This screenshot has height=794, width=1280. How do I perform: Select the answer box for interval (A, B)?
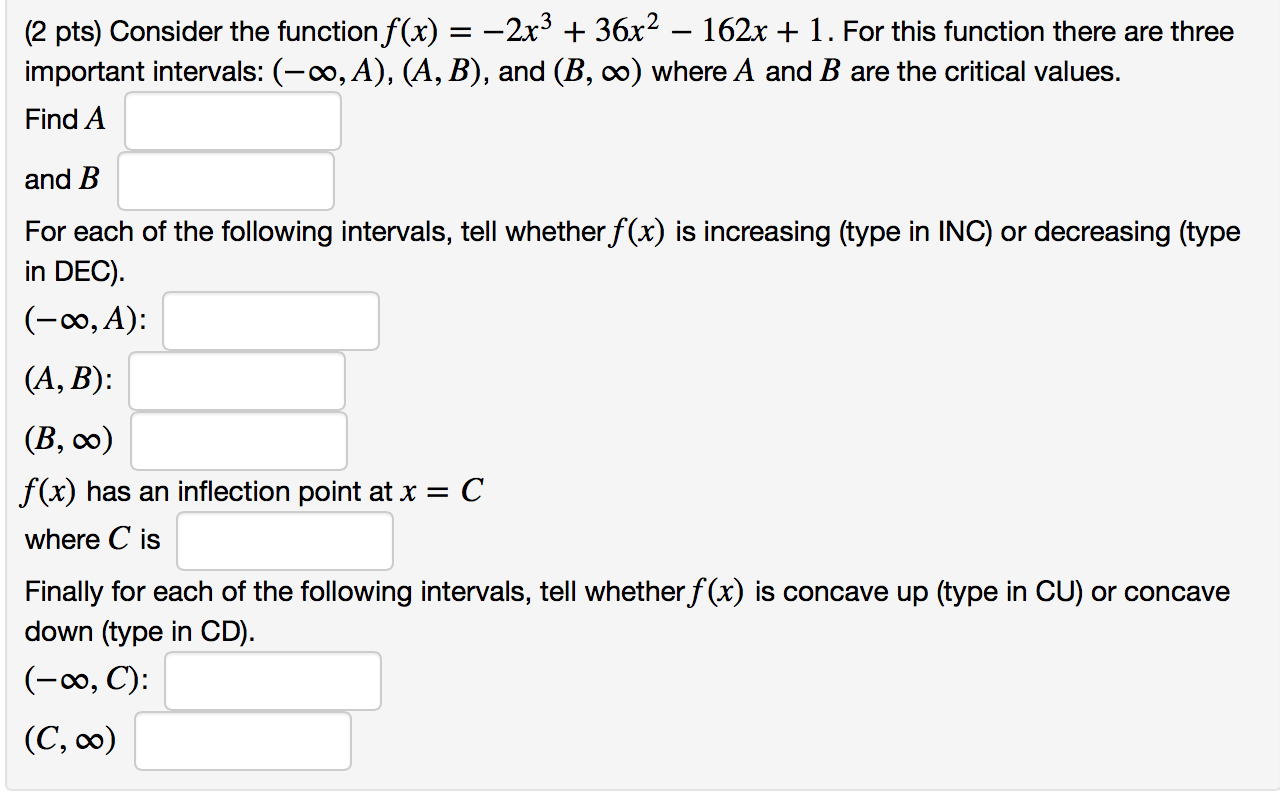point(237,380)
